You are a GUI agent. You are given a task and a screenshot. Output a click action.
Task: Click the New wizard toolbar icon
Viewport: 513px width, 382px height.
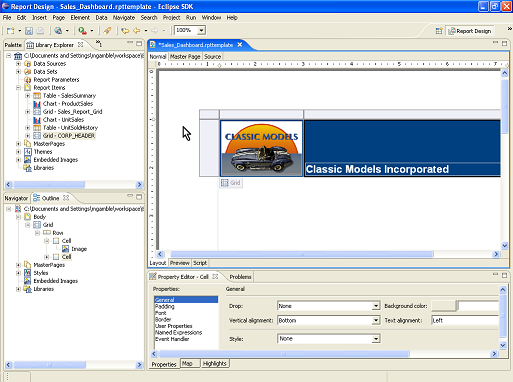point(10,31)
